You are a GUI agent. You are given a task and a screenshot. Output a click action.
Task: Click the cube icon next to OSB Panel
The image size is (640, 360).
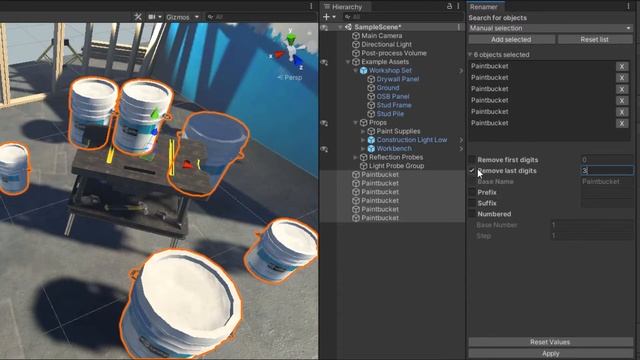(371, 97)
